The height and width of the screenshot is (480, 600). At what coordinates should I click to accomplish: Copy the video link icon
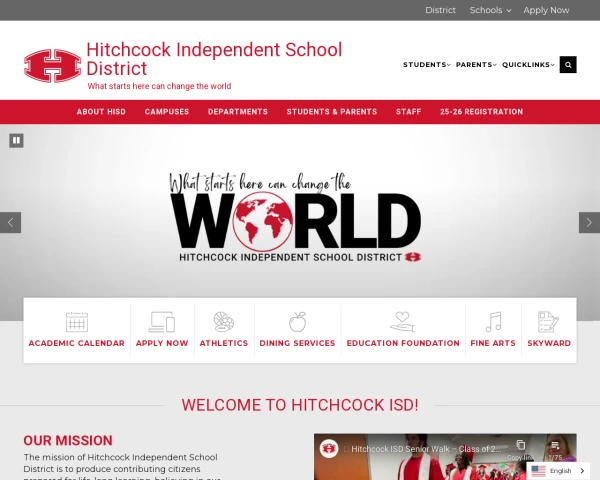(x=520, y=445)
